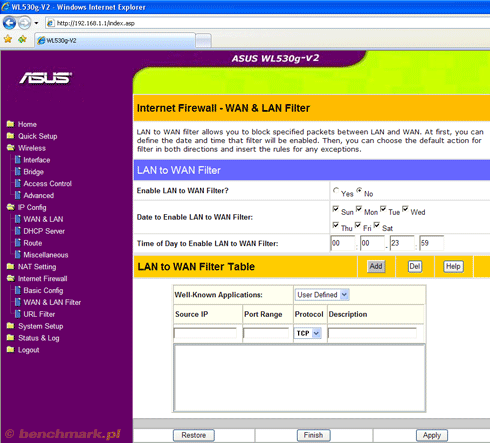The image size is (490, 443).
Task: Click the Apply button
Action: (432, 435)
